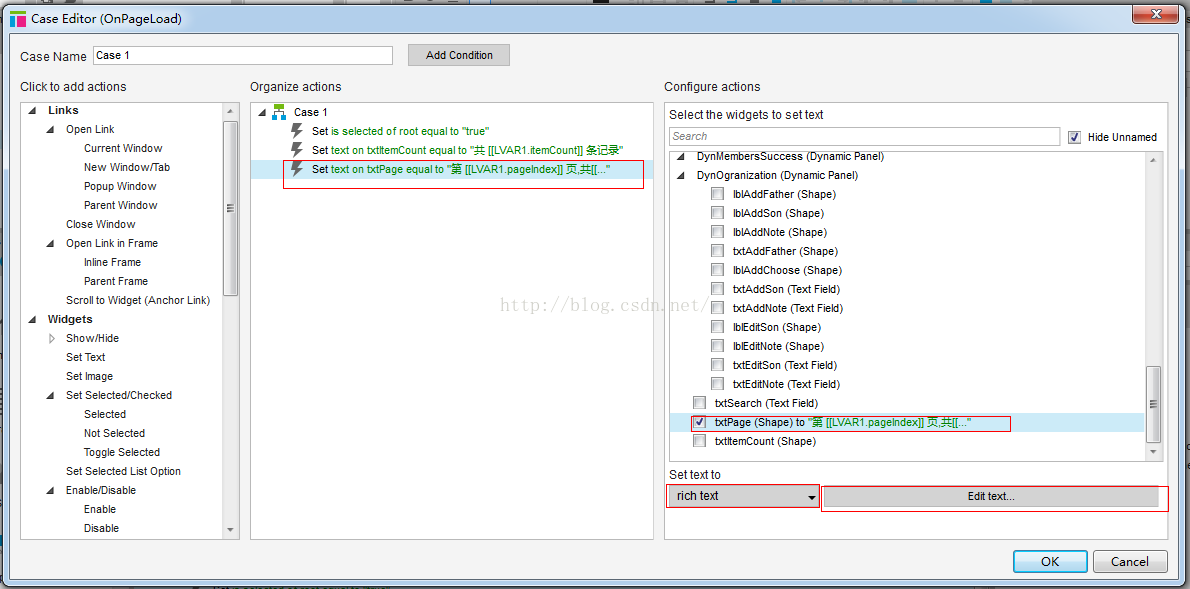Check the txtAddFather (Shape) checkbox
Viewport: 1190px width, 589px height.
coord(717,251)
